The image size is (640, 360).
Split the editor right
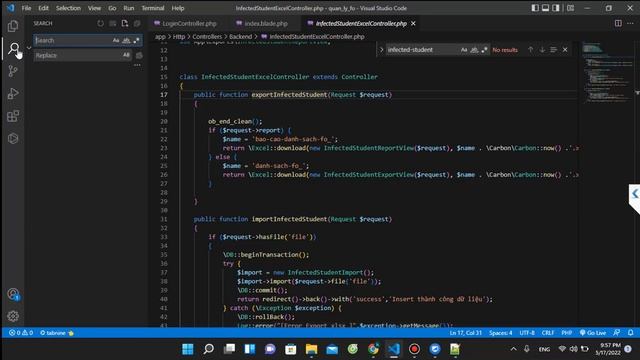click(618, 24)
